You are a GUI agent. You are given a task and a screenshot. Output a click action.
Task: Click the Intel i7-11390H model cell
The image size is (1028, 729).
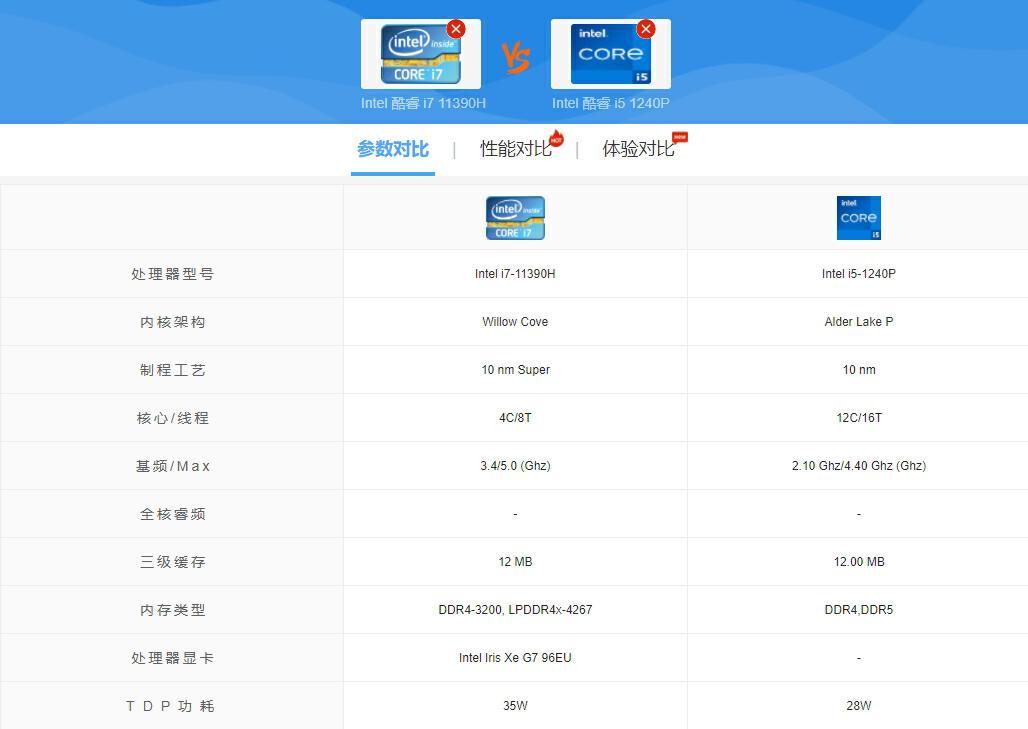[515, 274]
